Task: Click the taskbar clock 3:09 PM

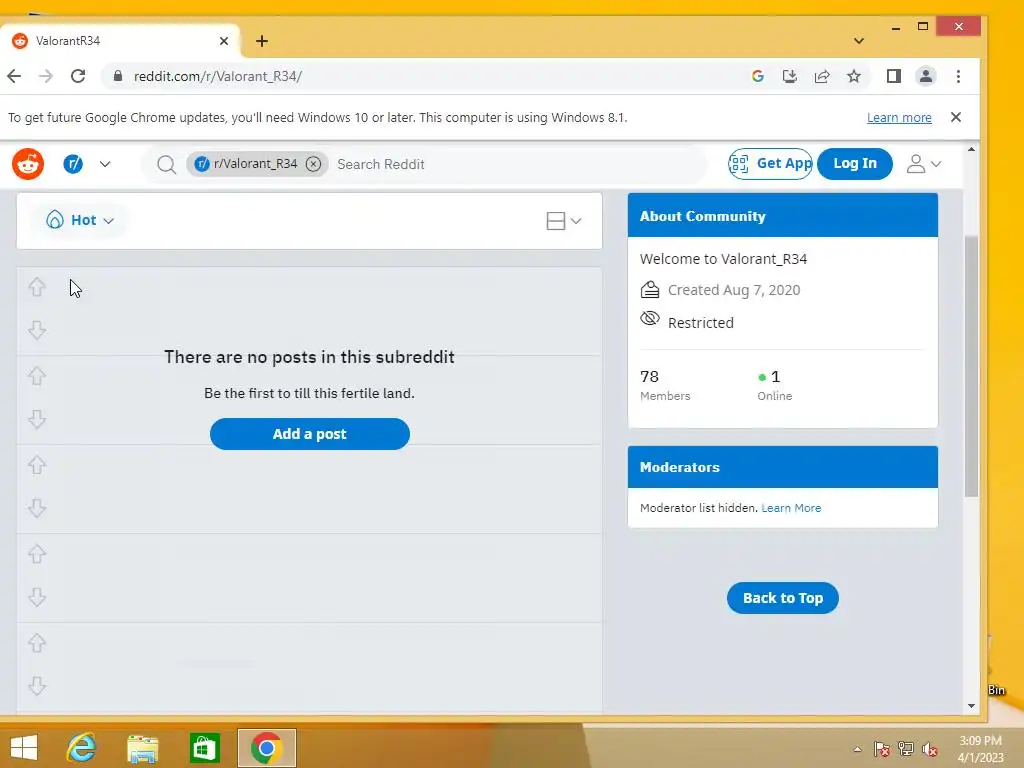Action: (x=980, y=749)
